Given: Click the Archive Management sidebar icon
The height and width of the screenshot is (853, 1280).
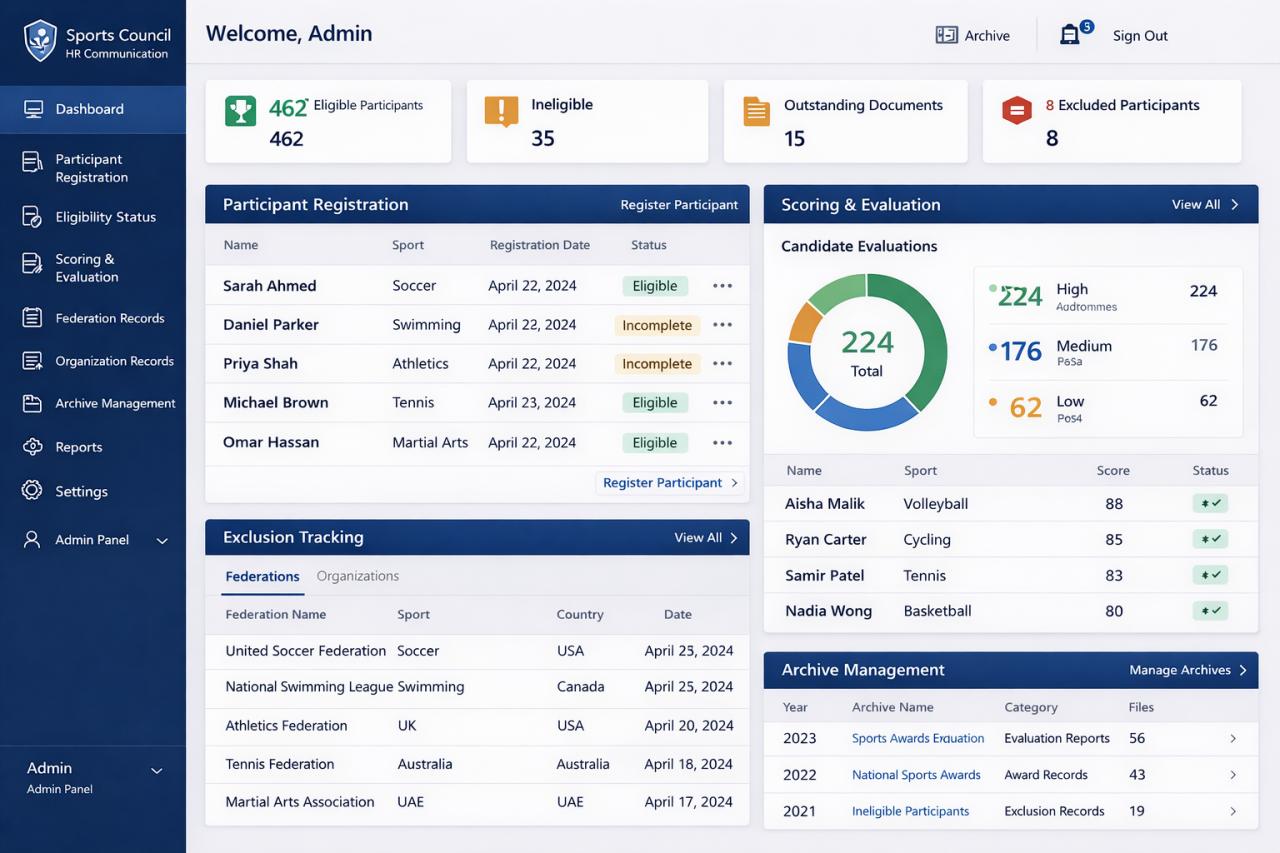Looking at the screenshot, I should point(32,404).
